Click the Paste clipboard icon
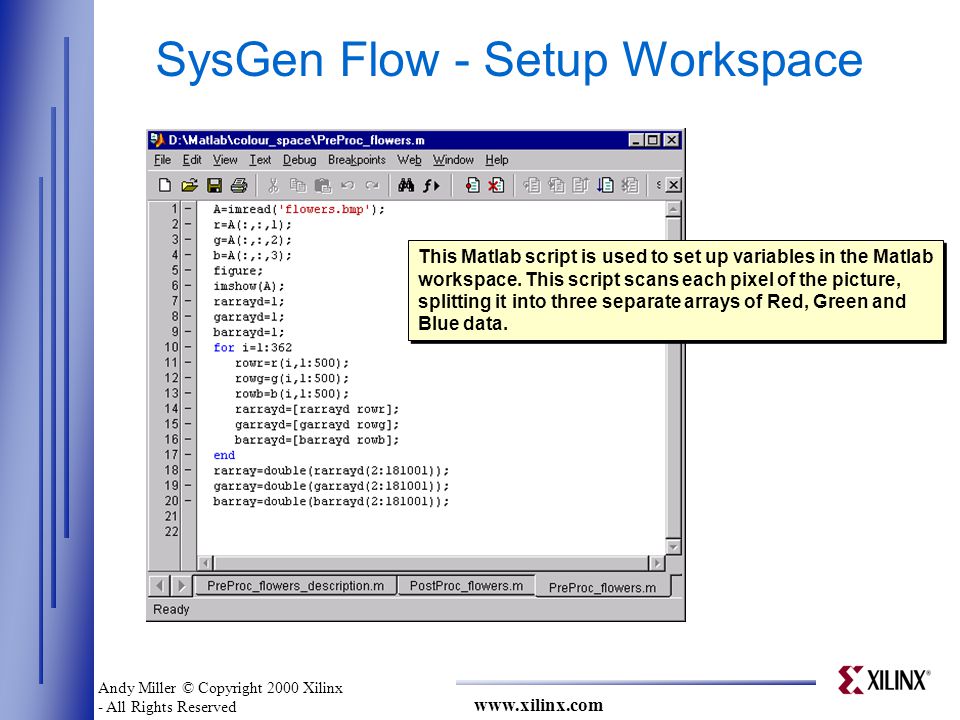 click(x=323, y=185)
